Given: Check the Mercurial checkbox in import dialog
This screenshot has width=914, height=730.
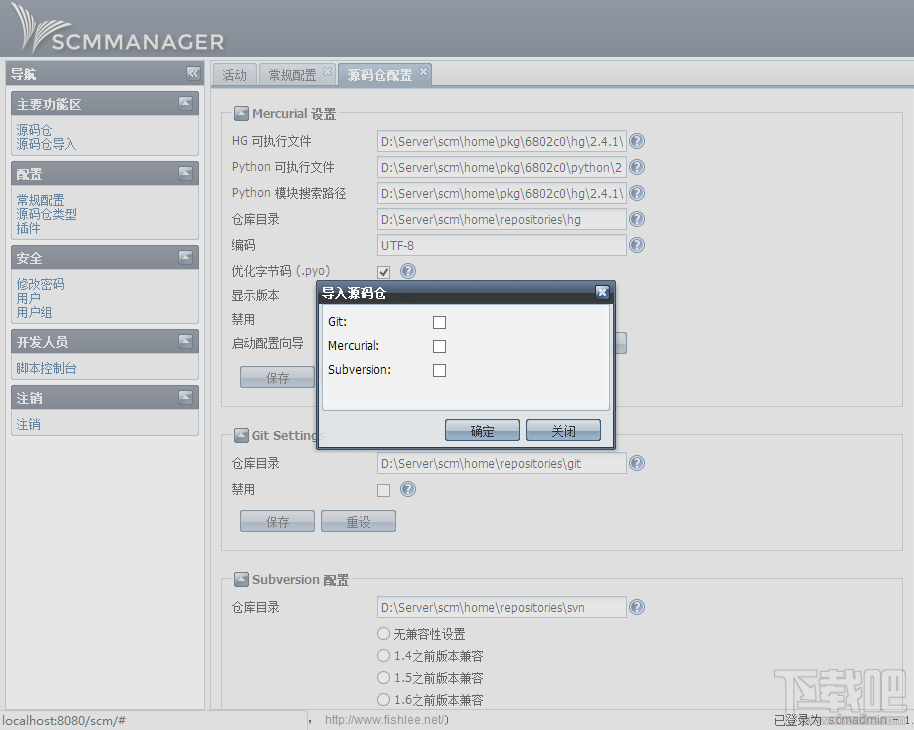Looking at the screenshot, I should (x=440, y=346).
